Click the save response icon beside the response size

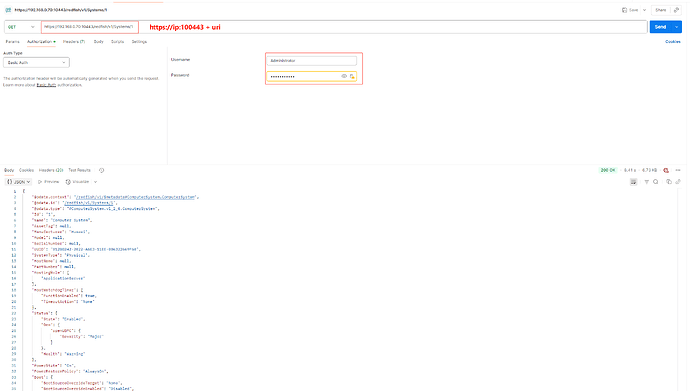click(666, 170)
